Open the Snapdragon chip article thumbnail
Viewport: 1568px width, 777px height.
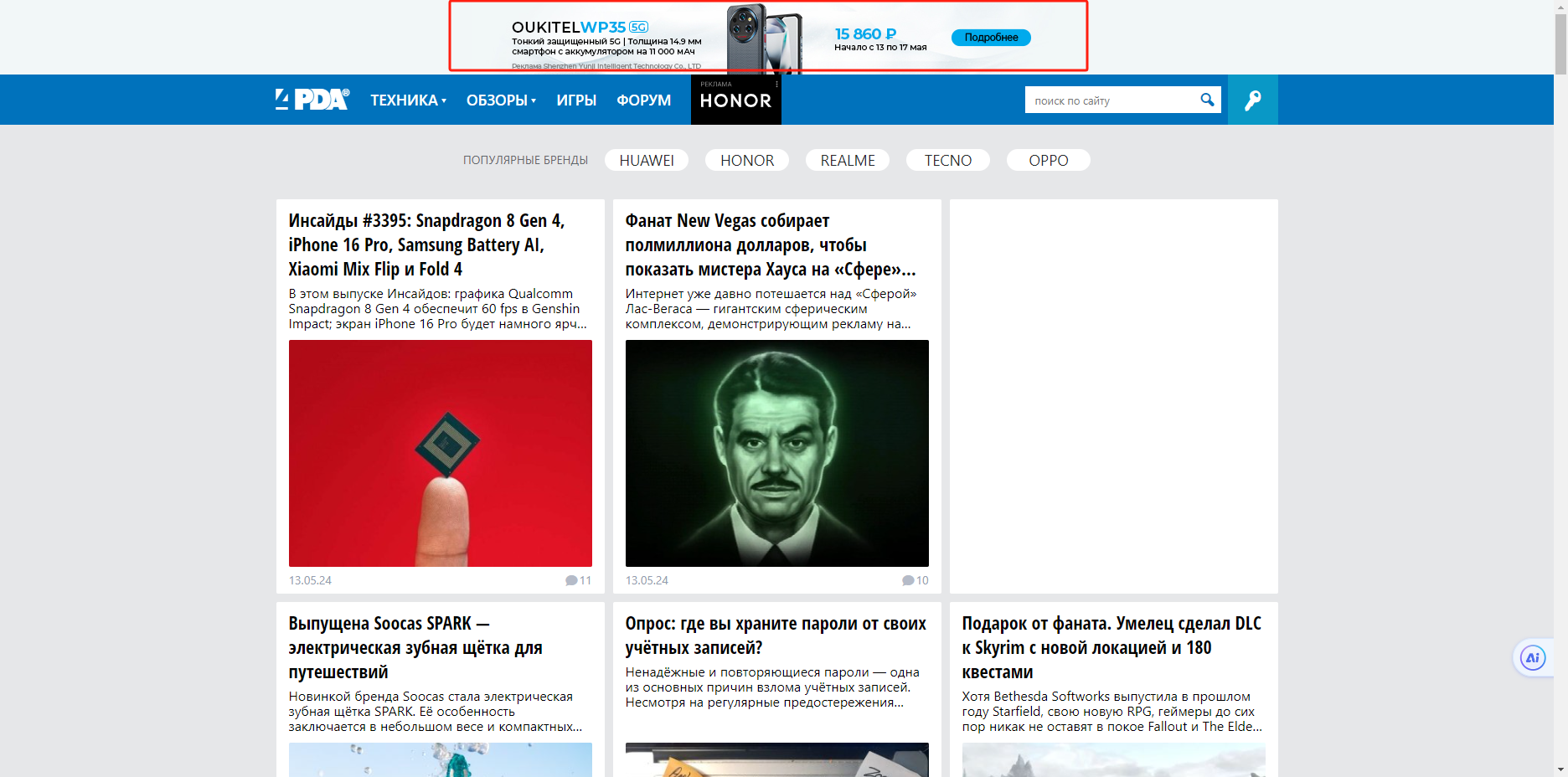(440, 453)
